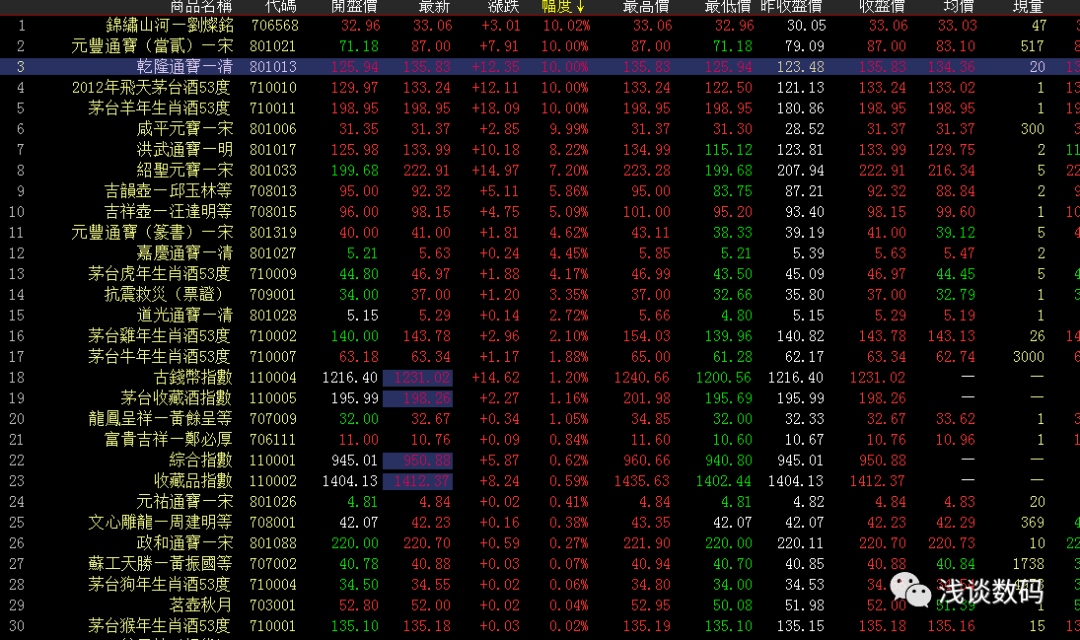Select row 嘉慶通寶一清

(540, 253)
